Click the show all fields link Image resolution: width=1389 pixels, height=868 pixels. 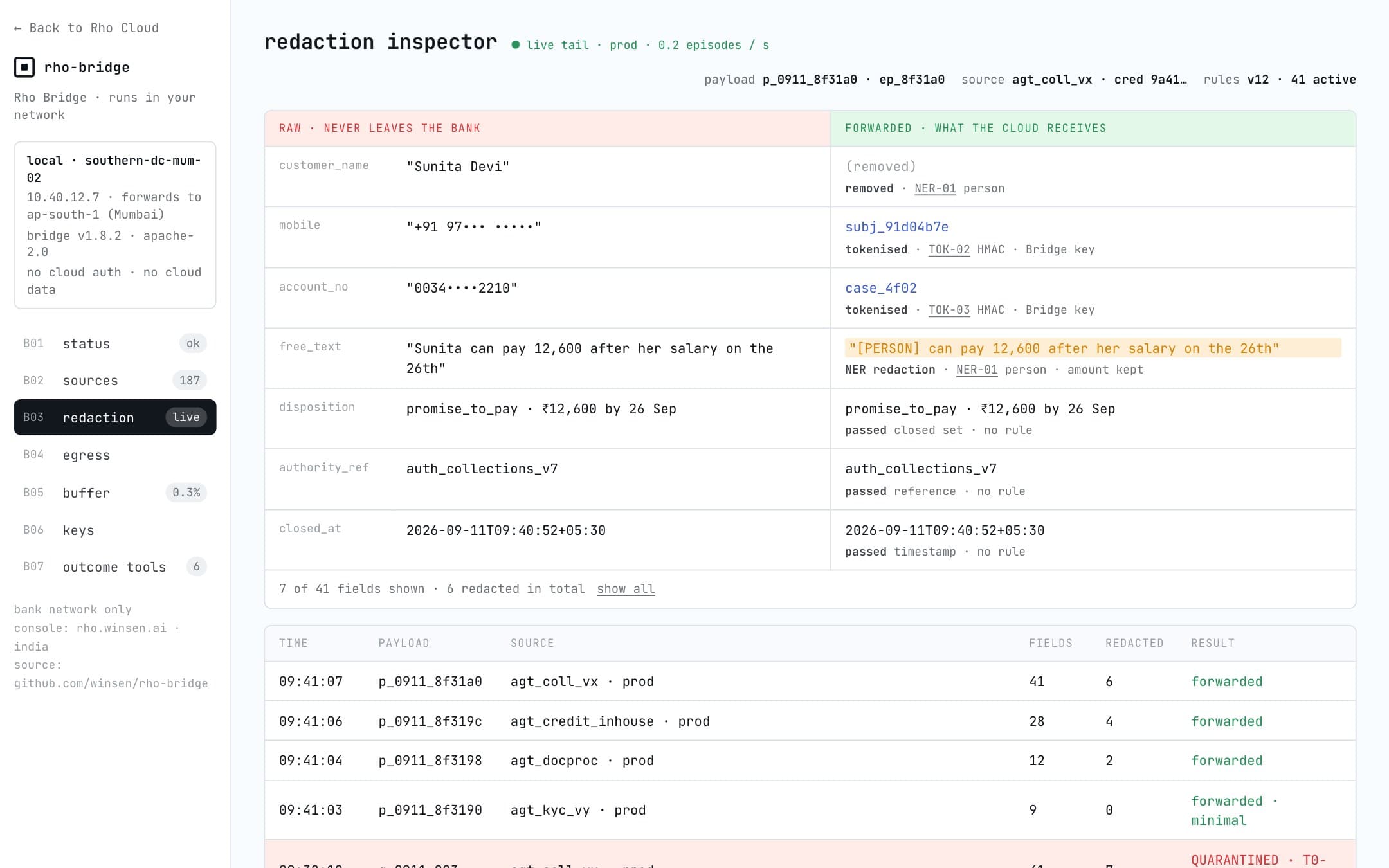626,588
